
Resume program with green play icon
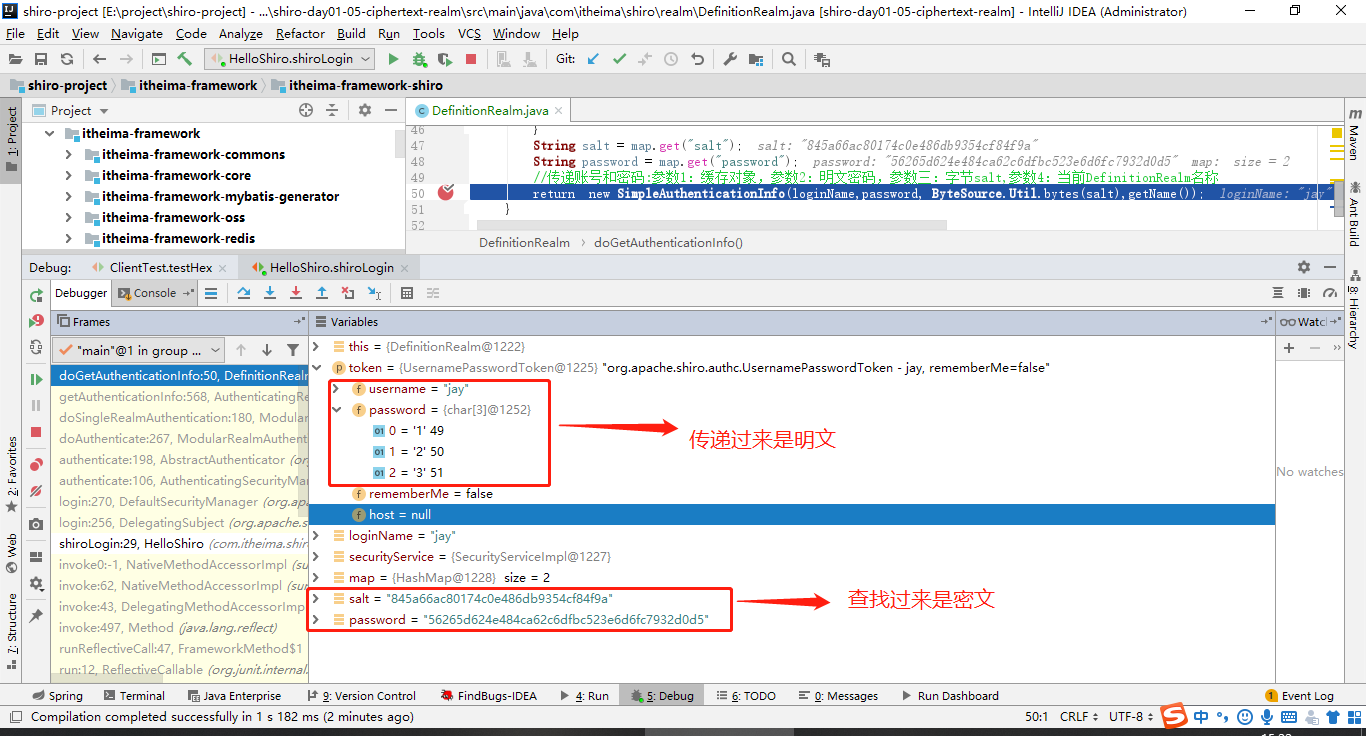click(x=36, y=379)
